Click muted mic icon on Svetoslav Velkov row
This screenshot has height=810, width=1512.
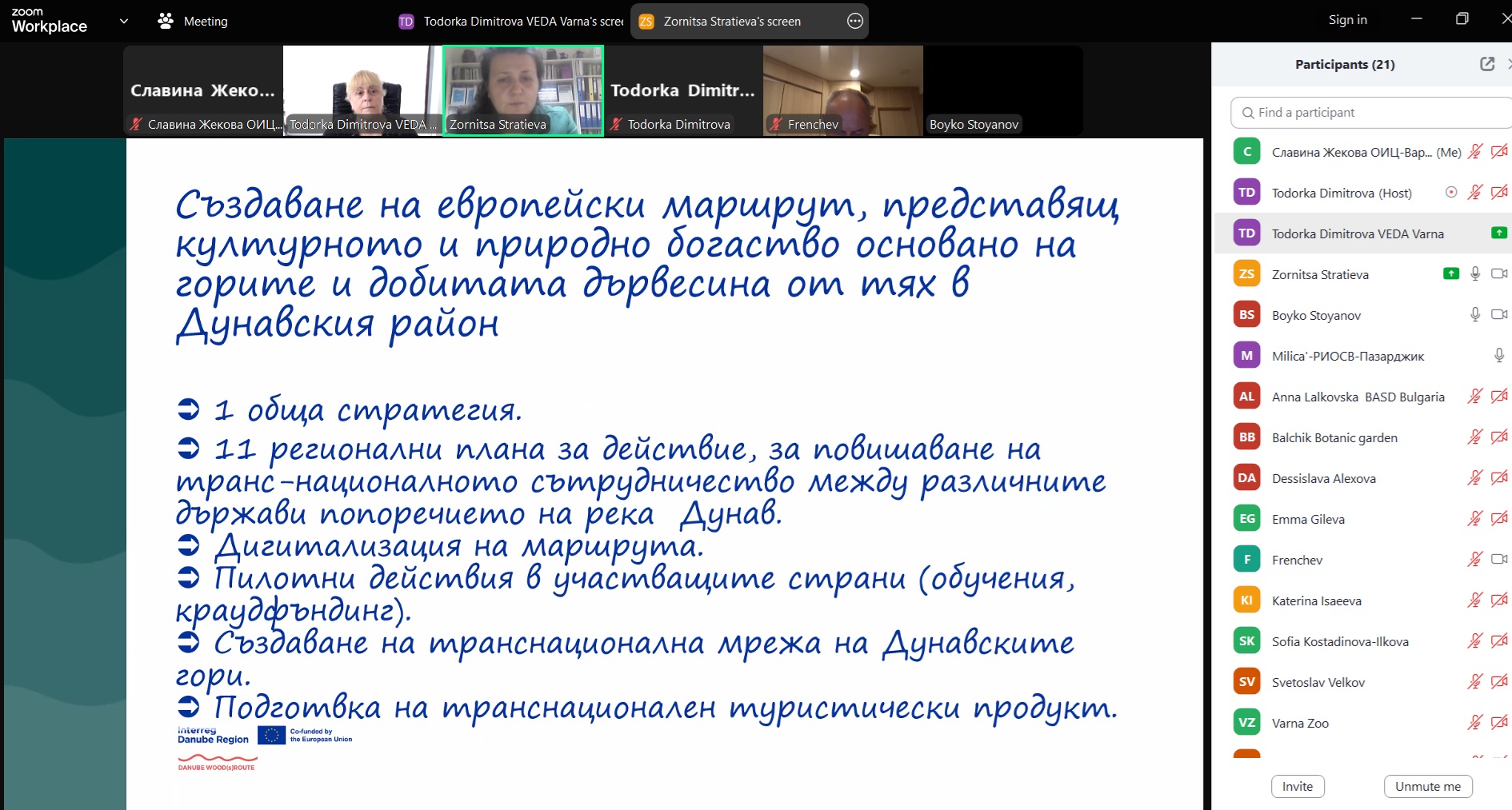(x=1475, y=682)
